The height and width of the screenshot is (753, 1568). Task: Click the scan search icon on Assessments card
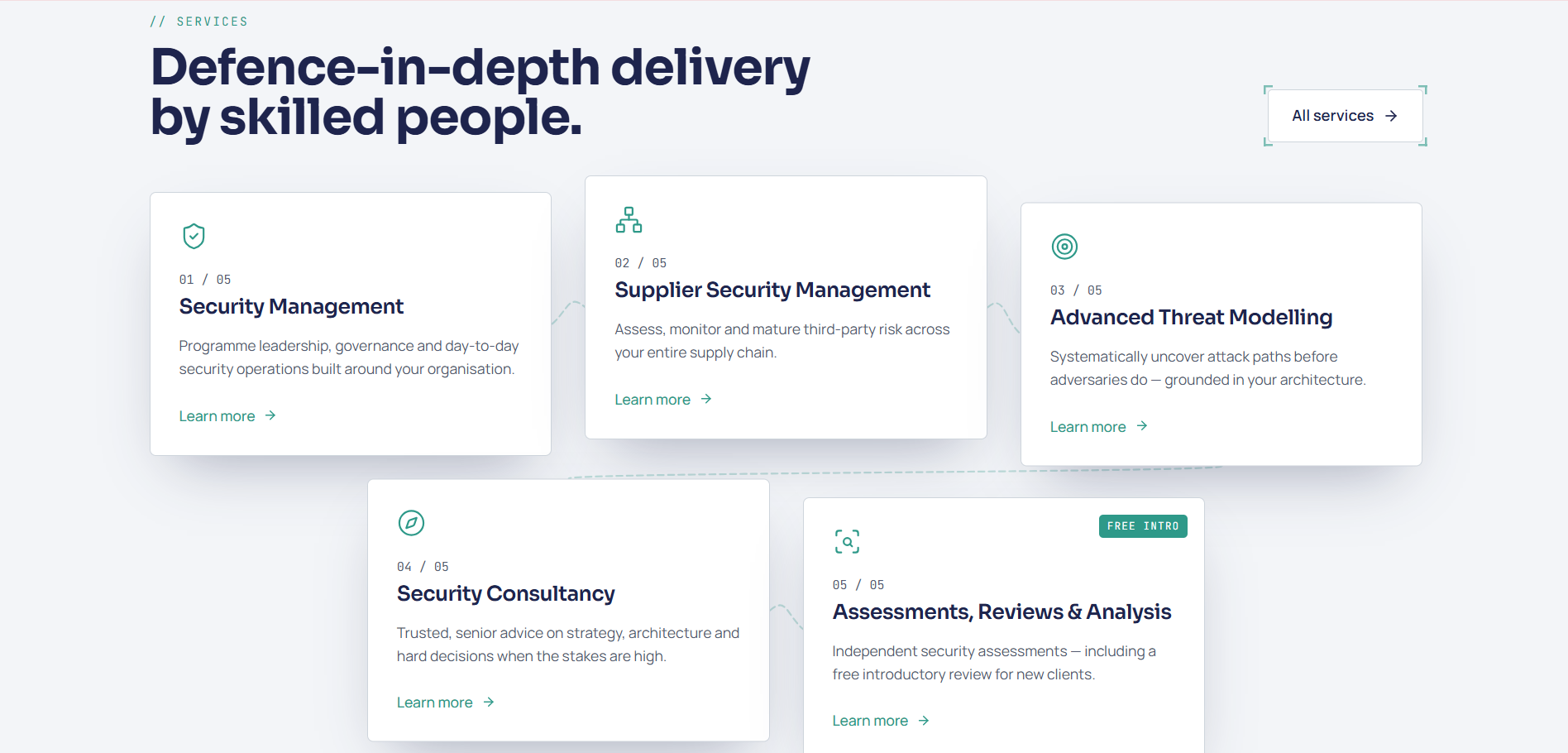tap(847, 541)
